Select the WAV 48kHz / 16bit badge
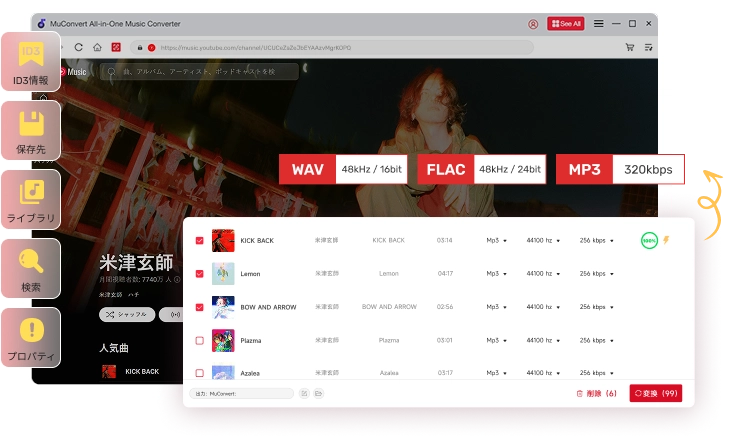Viewport: 741px width, 439px height. [343, 169]
